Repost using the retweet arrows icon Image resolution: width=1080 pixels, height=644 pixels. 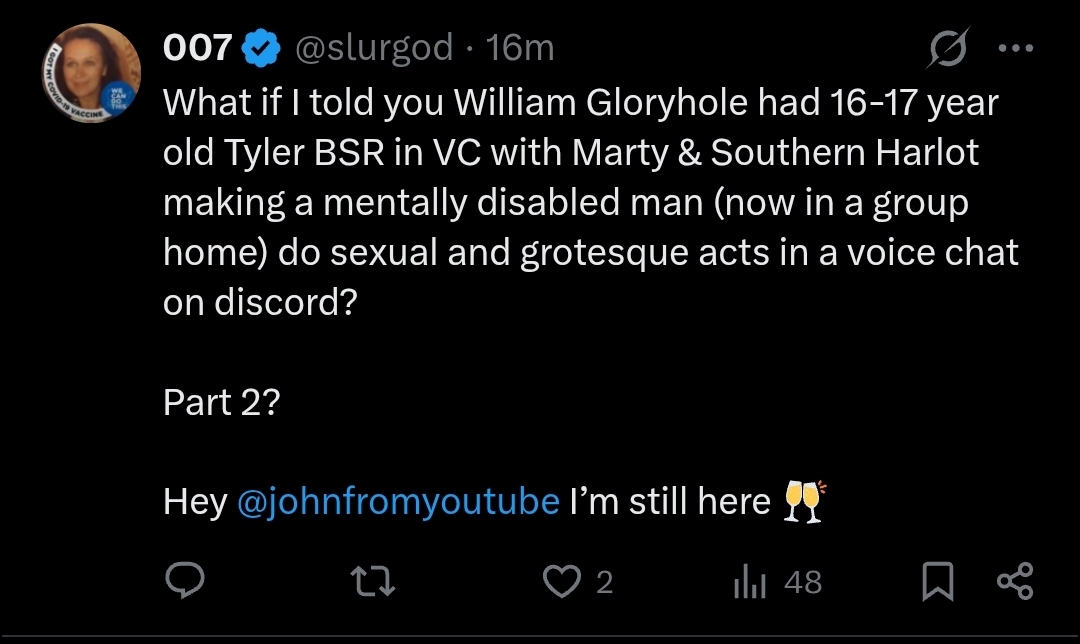(x=373, y=581)
